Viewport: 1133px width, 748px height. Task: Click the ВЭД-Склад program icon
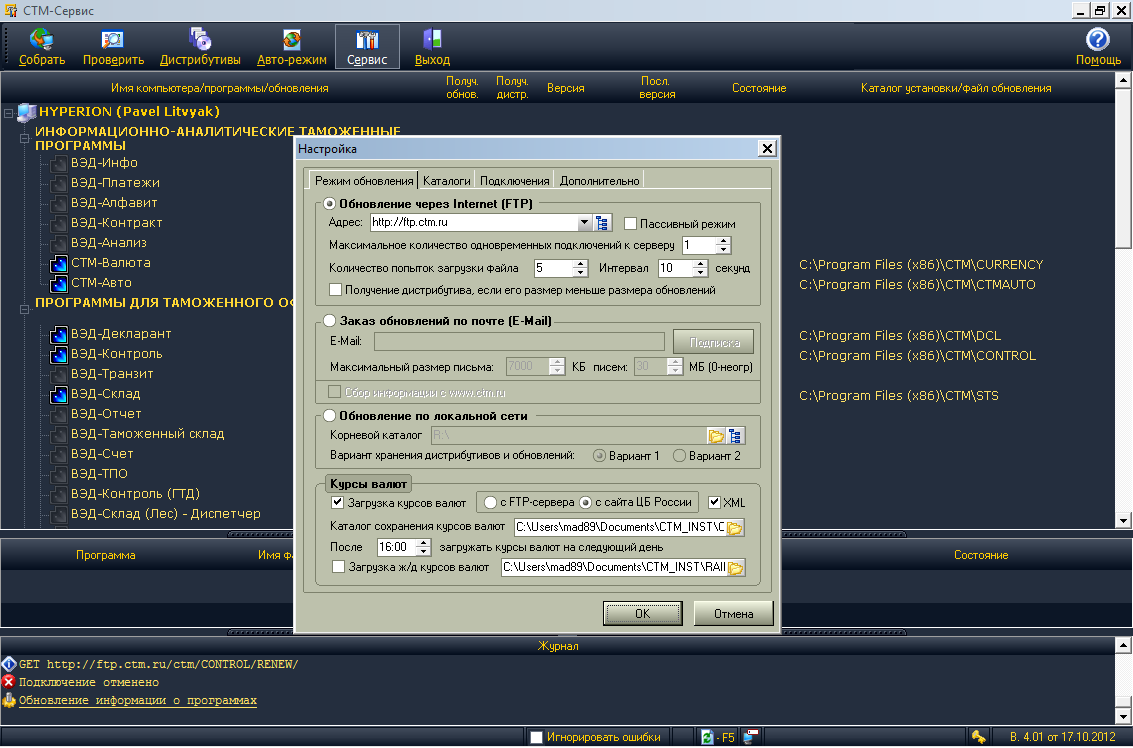(59, 395)
